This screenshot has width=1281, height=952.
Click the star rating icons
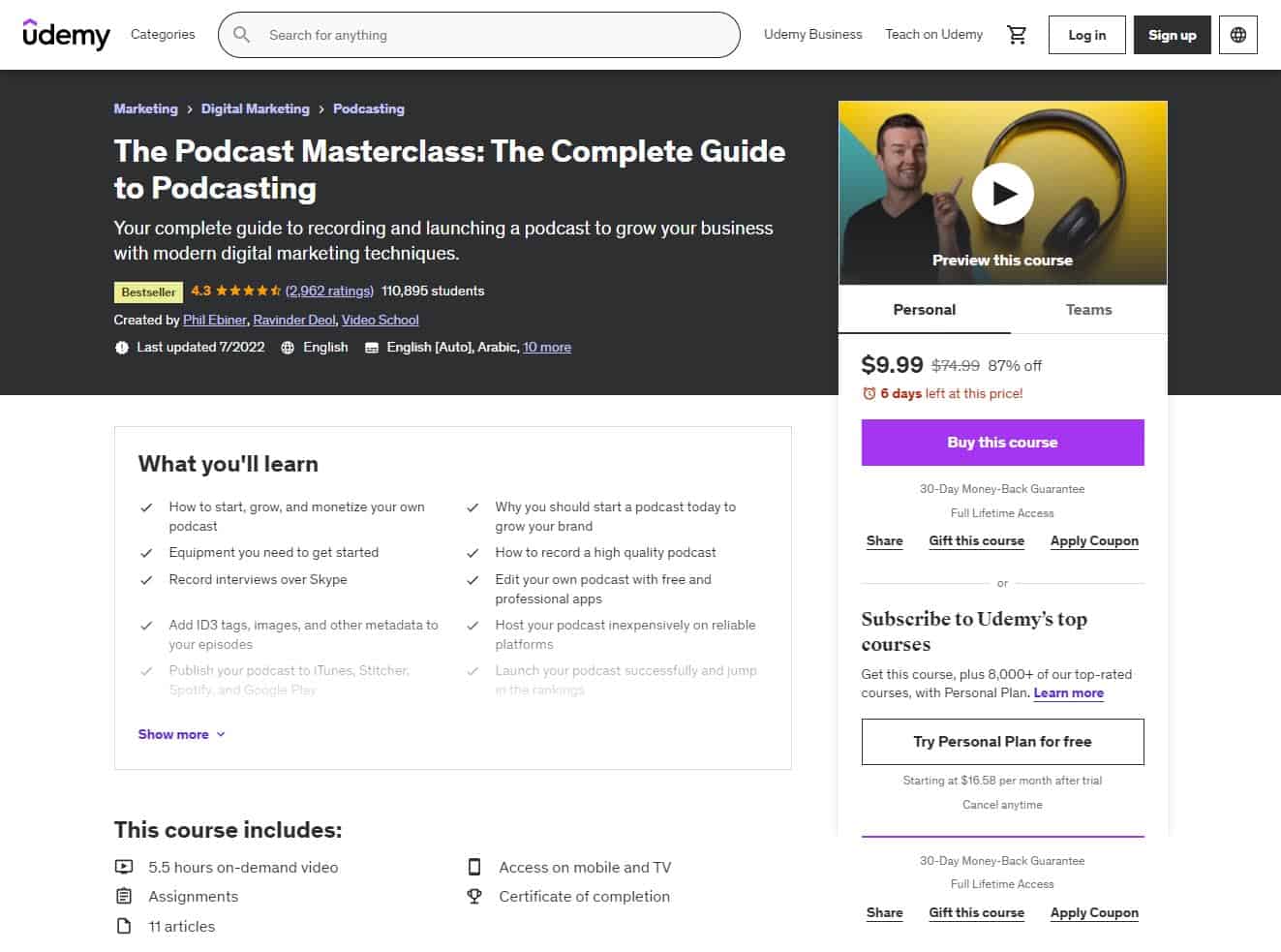click(x=248, y=291)
